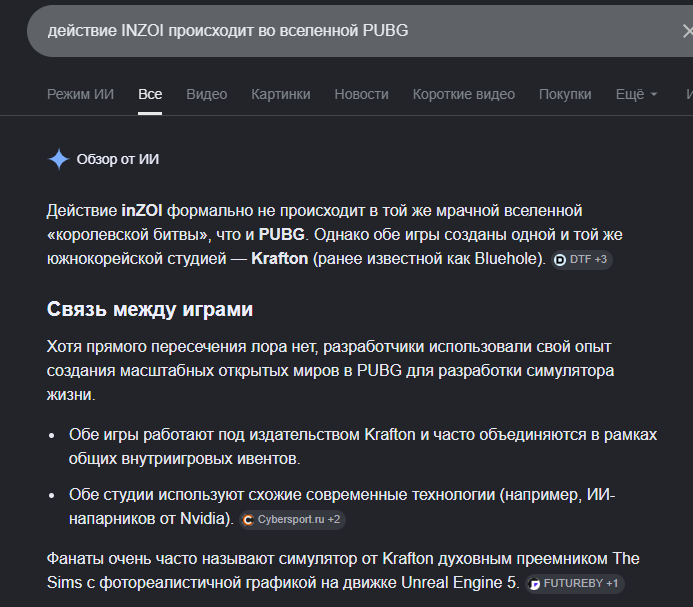Click the blue AI overview sparkle icon
Screen dimensions: 693x607
58,159
